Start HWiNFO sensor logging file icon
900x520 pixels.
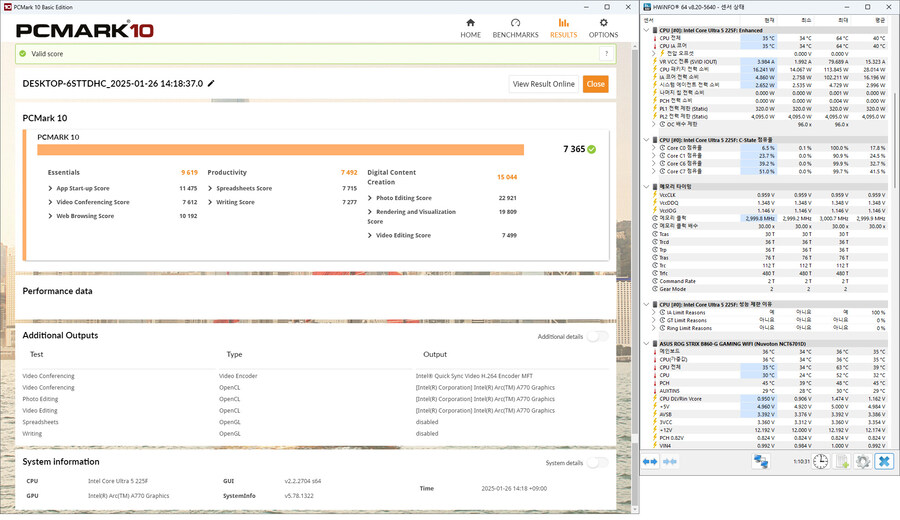click(841, 461)
